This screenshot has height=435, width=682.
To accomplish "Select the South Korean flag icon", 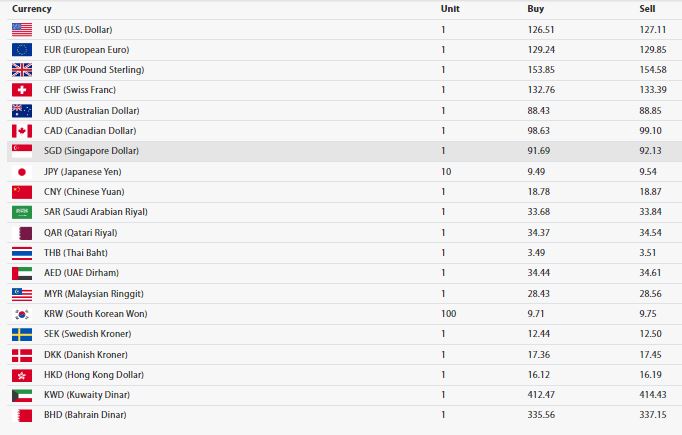I will tap(22, 314).
